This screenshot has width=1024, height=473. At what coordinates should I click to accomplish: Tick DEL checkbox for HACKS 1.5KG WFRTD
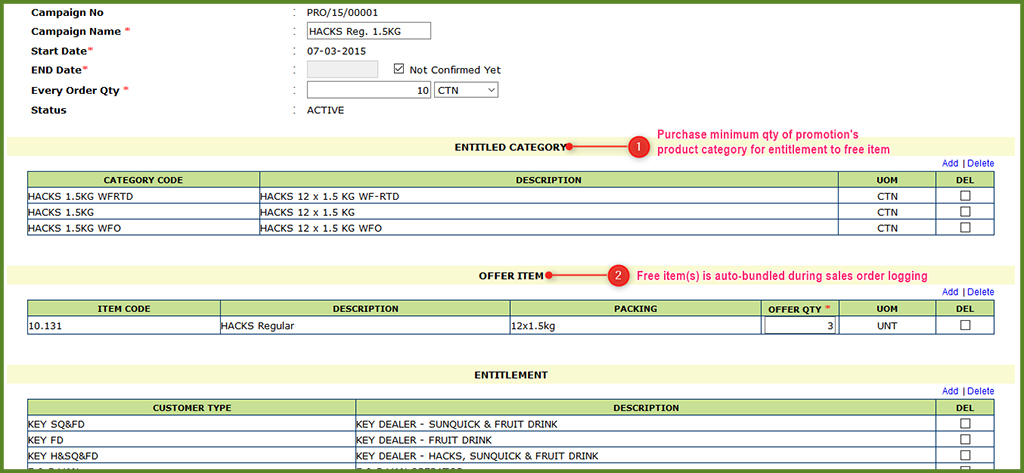(965, 195)
